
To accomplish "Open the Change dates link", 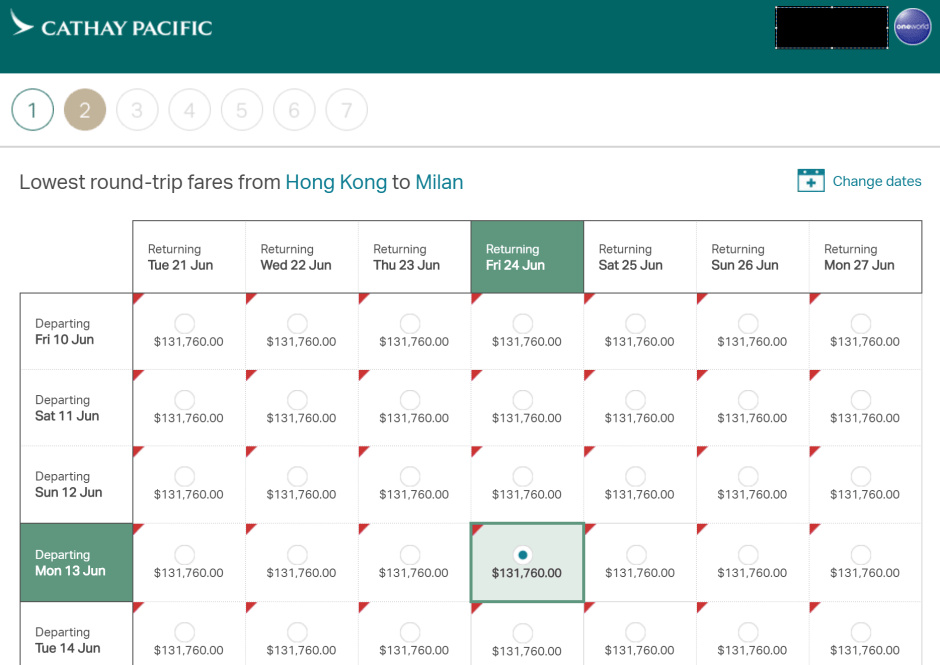I will (876, 181).
